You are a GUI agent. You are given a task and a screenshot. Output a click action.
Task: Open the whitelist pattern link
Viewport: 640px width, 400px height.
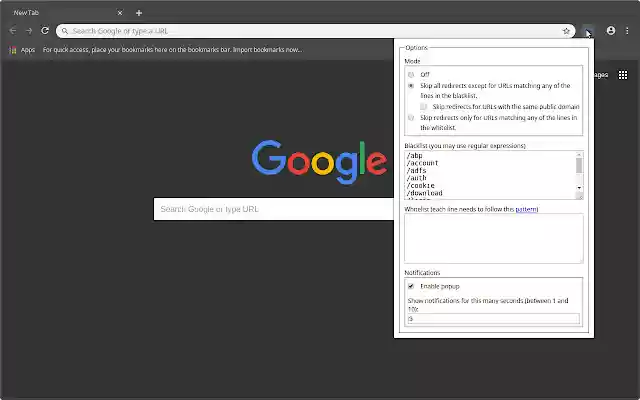pyautogui.click(x=526, y=209)
